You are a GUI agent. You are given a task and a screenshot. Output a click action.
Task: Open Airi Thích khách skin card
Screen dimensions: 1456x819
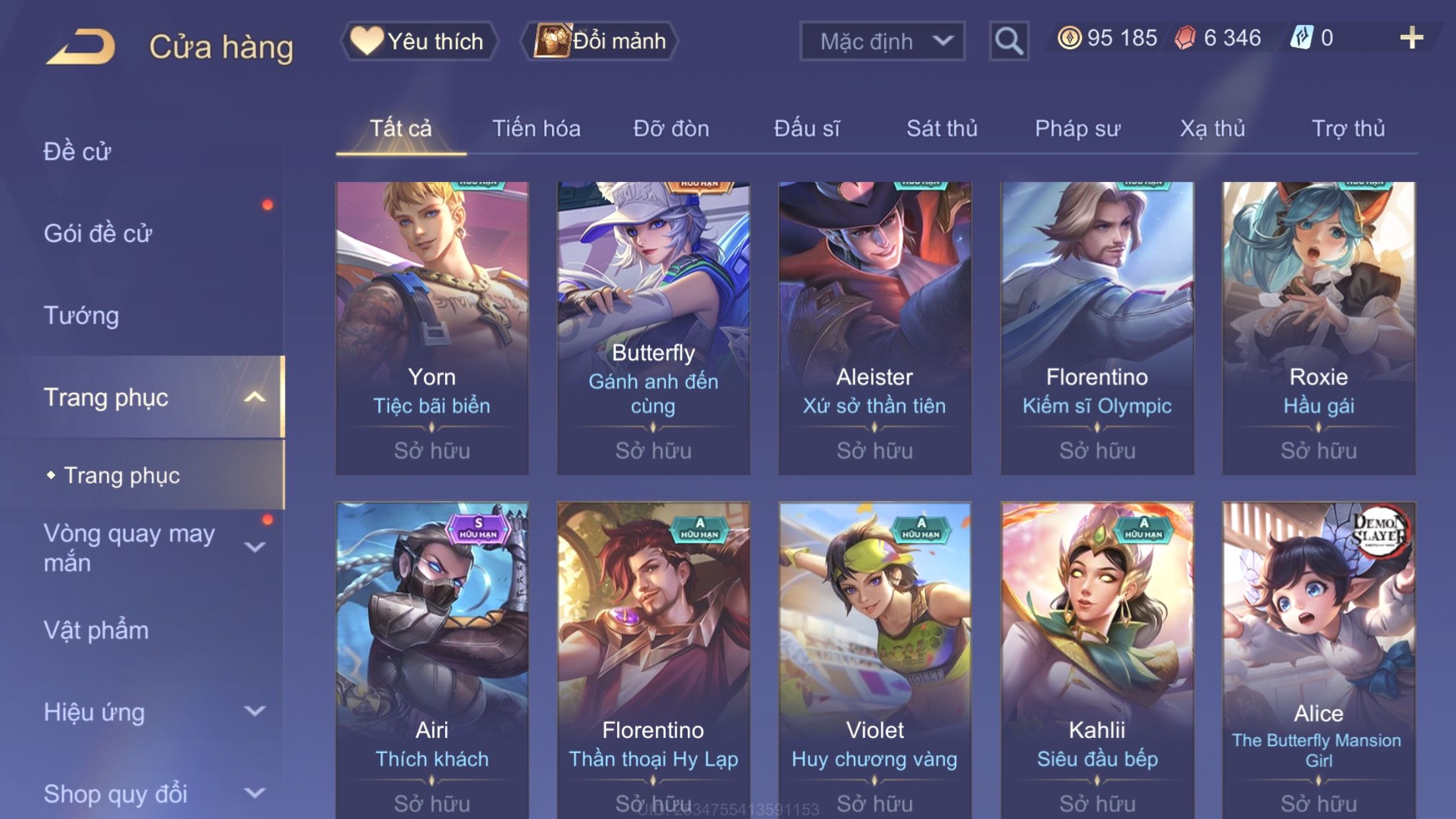click(x=432, y=660)
